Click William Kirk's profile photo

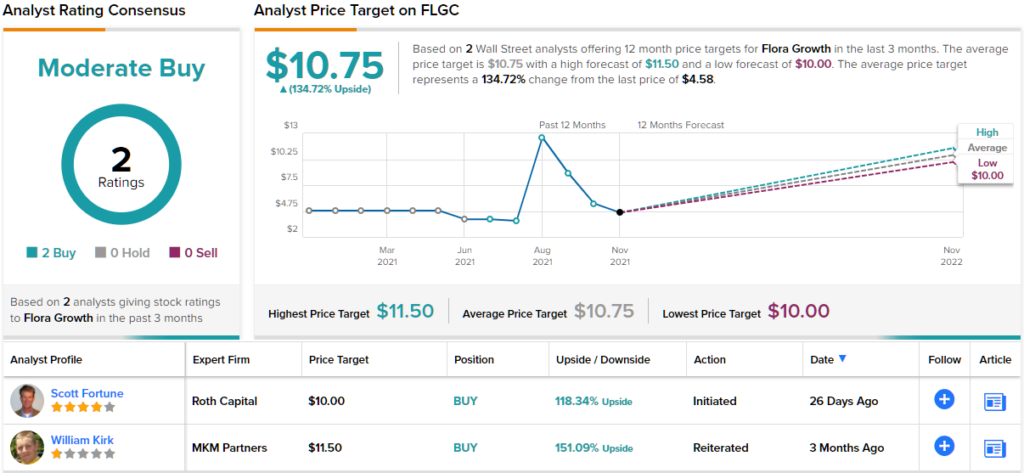27,447
